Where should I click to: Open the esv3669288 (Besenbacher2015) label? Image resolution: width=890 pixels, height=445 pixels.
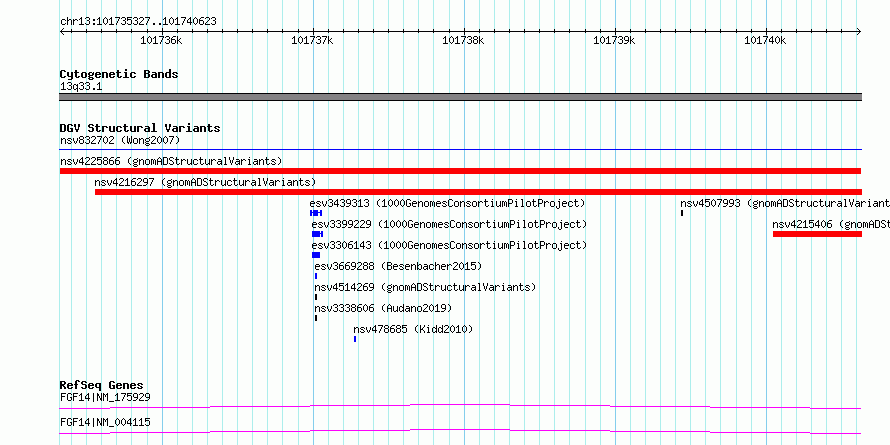398,266
